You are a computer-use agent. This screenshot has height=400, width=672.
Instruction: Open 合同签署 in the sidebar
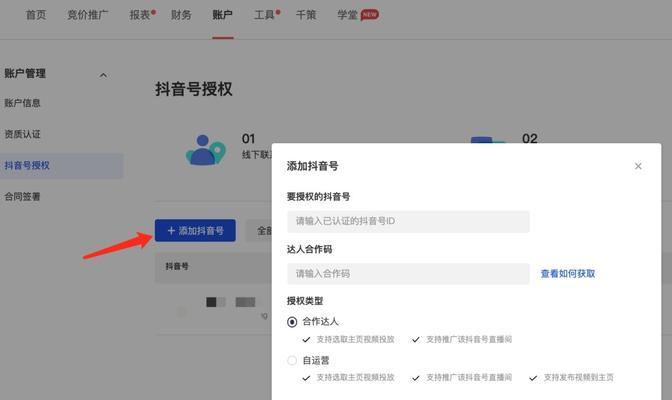(22, 197)
